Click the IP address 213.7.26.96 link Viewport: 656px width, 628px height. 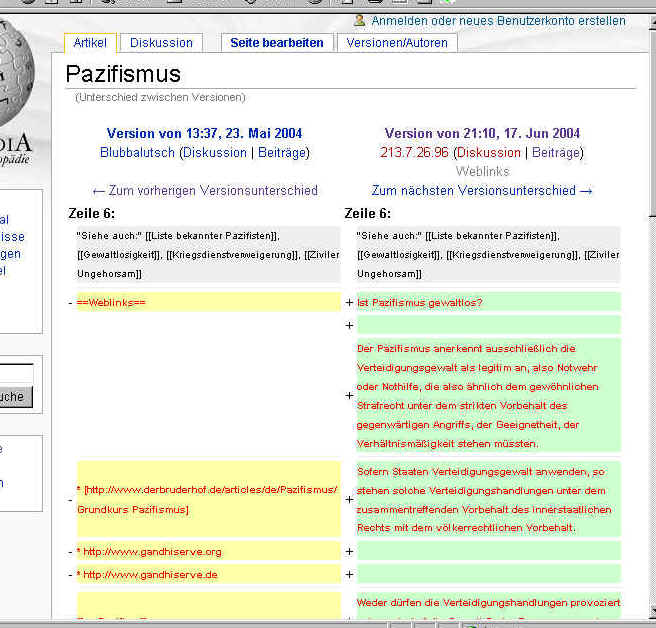click(414, 153)
